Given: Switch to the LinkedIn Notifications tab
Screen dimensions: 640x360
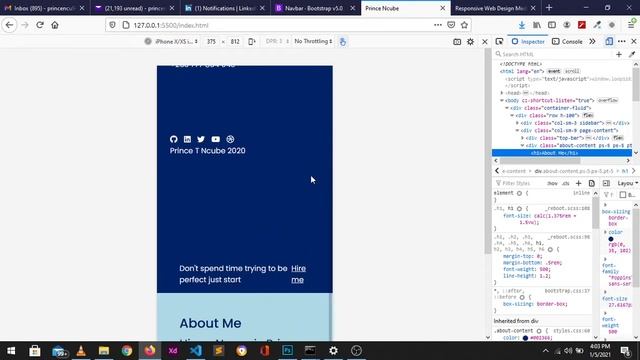Looking at the screenshot, I should tap(224, 8).
